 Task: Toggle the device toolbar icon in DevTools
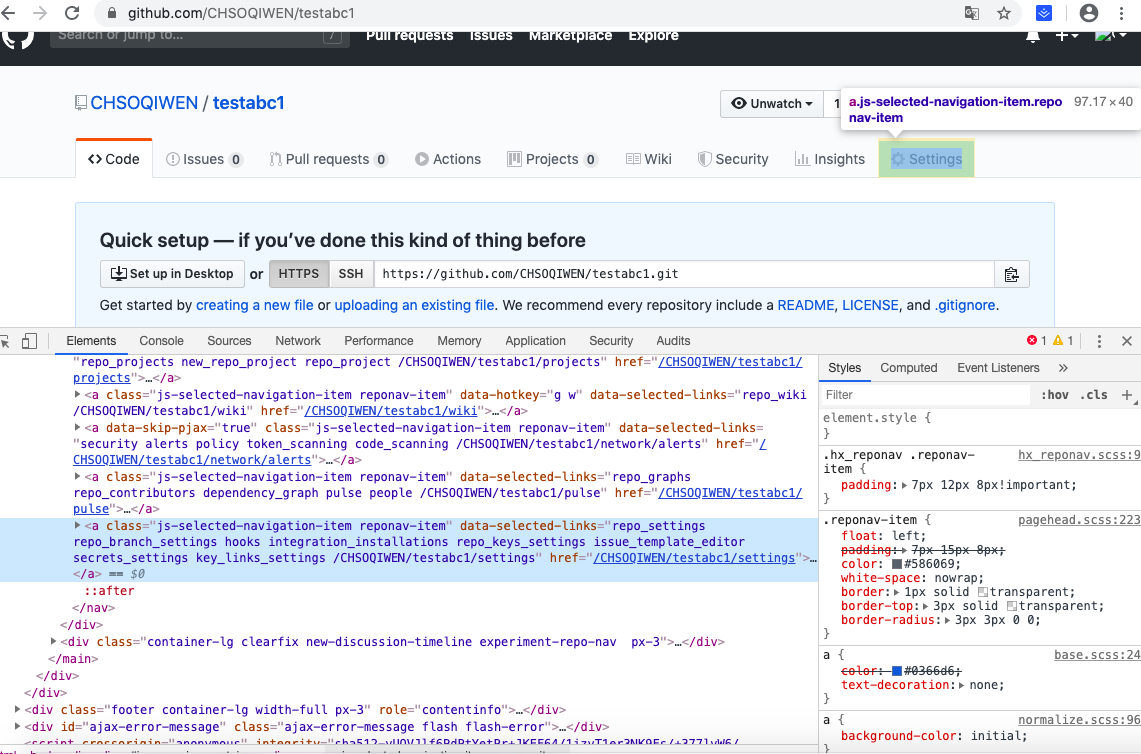pyautogui.click(x=29, y=341)
